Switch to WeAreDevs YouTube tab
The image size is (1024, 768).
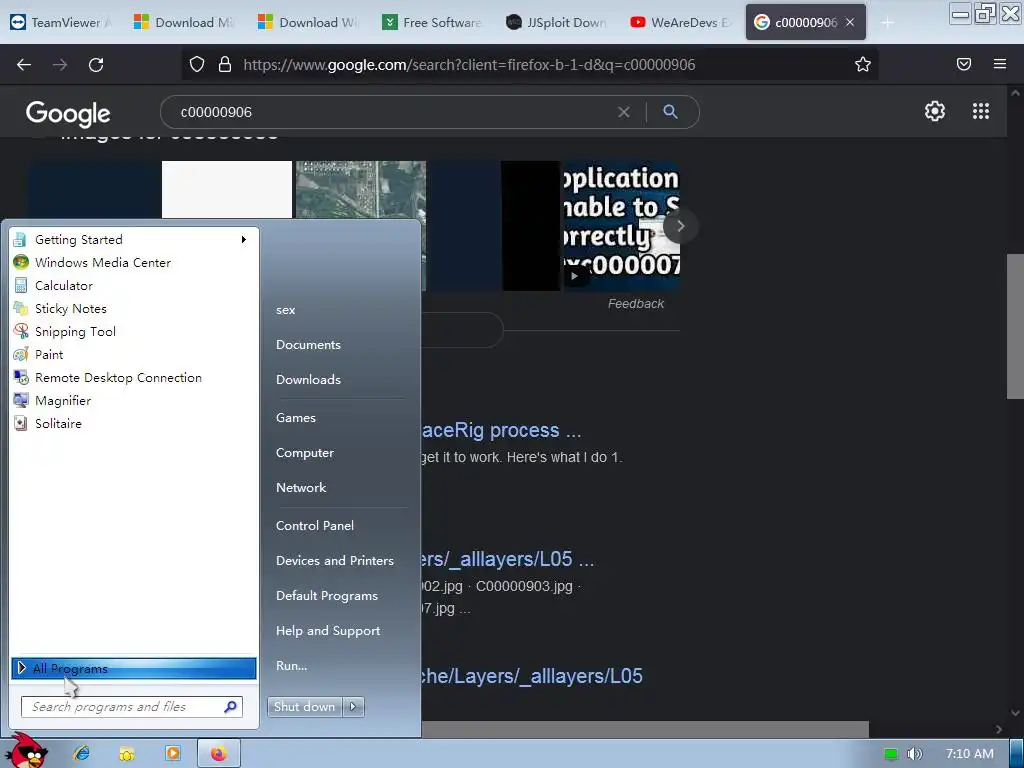(x=680, y=22)
